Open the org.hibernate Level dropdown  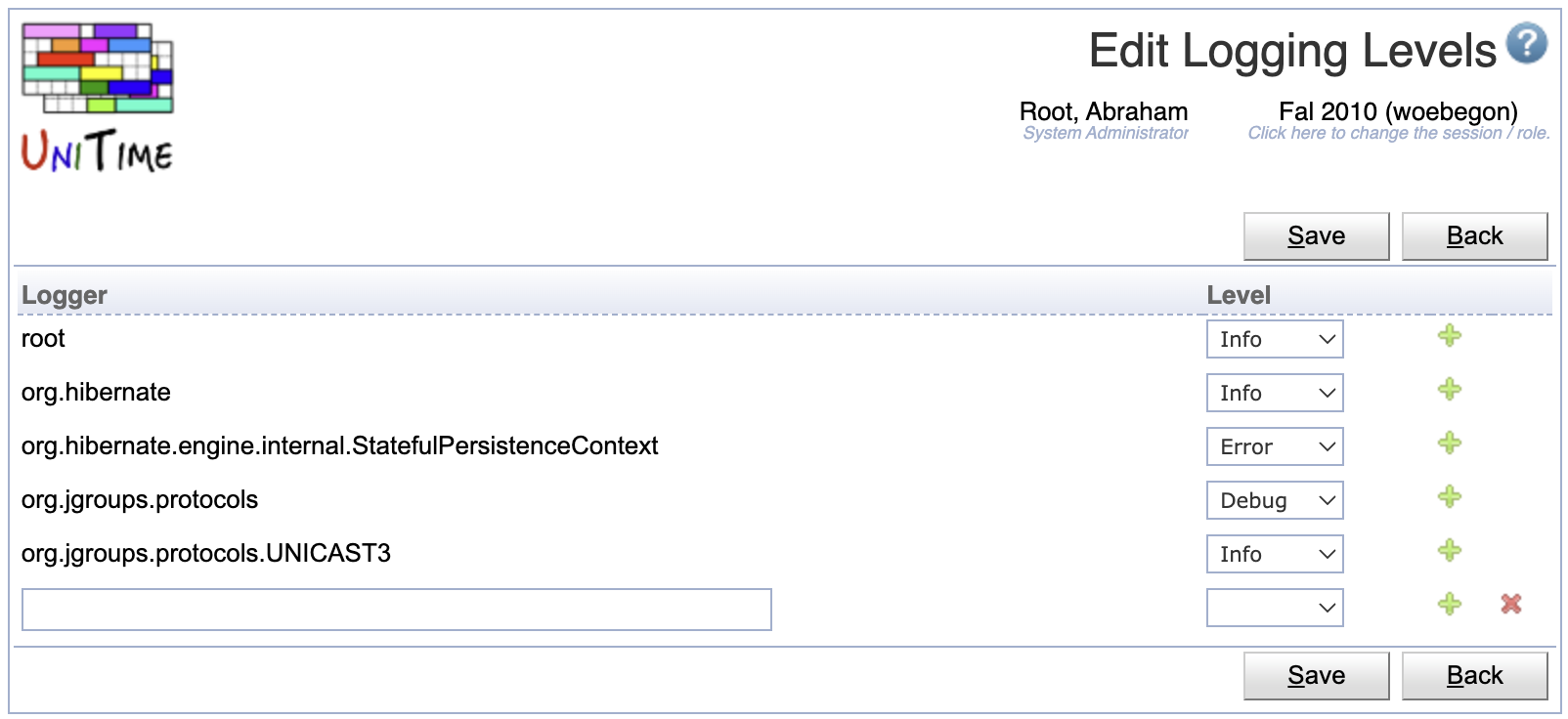click(1275, 393)
